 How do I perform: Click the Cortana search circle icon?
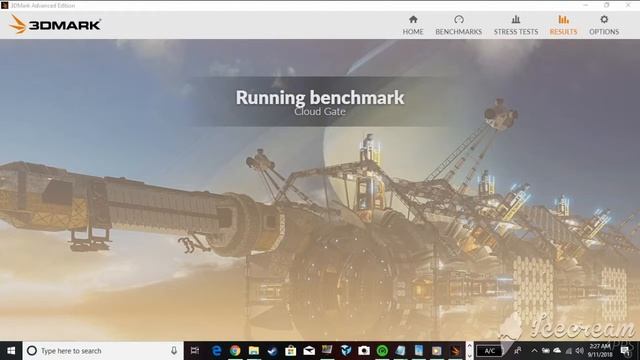(32, 351)
